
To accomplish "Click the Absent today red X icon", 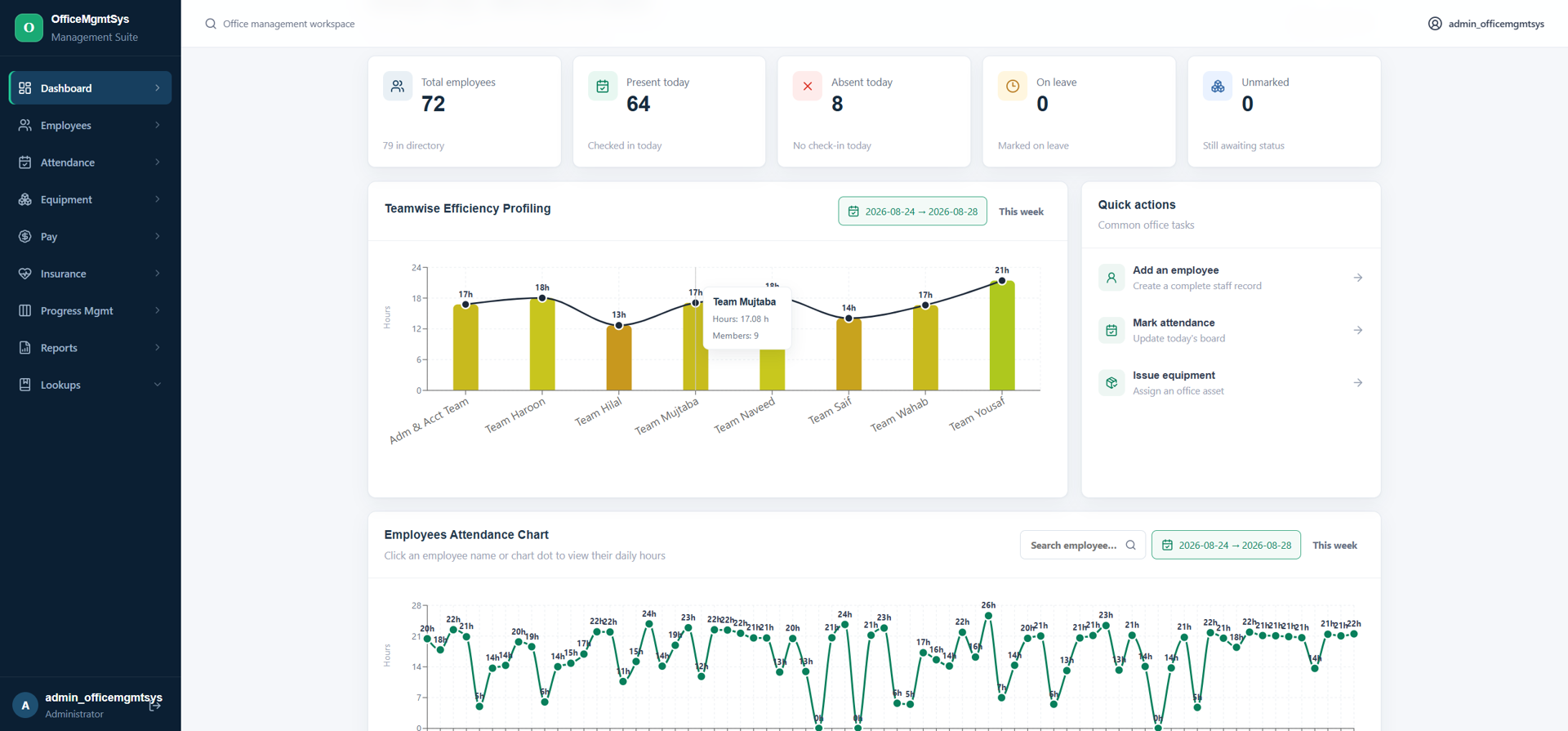I will pyautogui.click(x=808, y=86).
